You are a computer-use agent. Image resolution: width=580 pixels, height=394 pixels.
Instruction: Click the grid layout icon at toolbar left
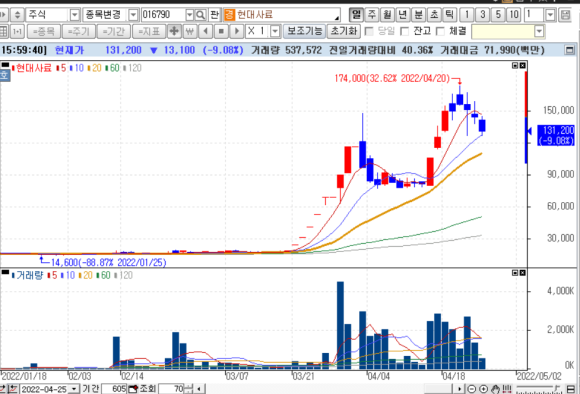point(4,31)
